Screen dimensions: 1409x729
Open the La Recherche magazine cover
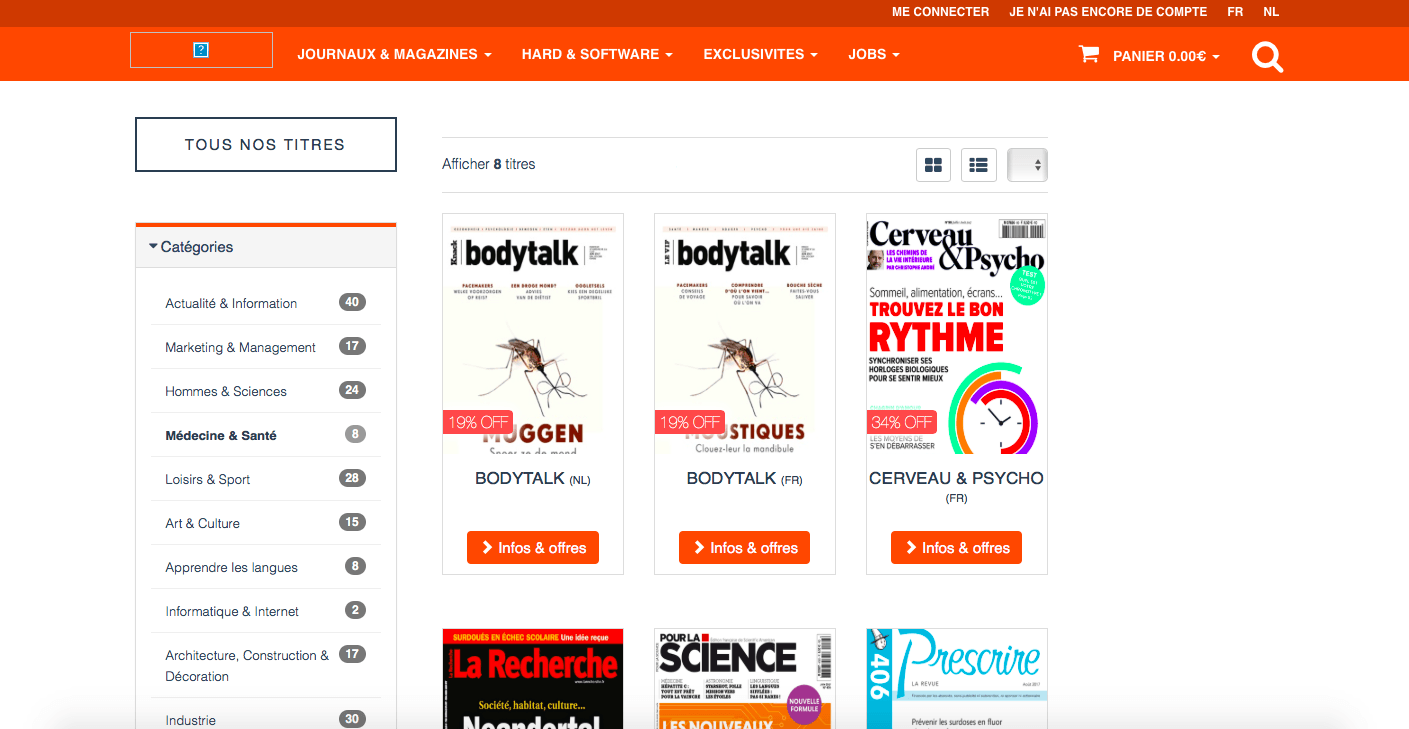[533, 678]
